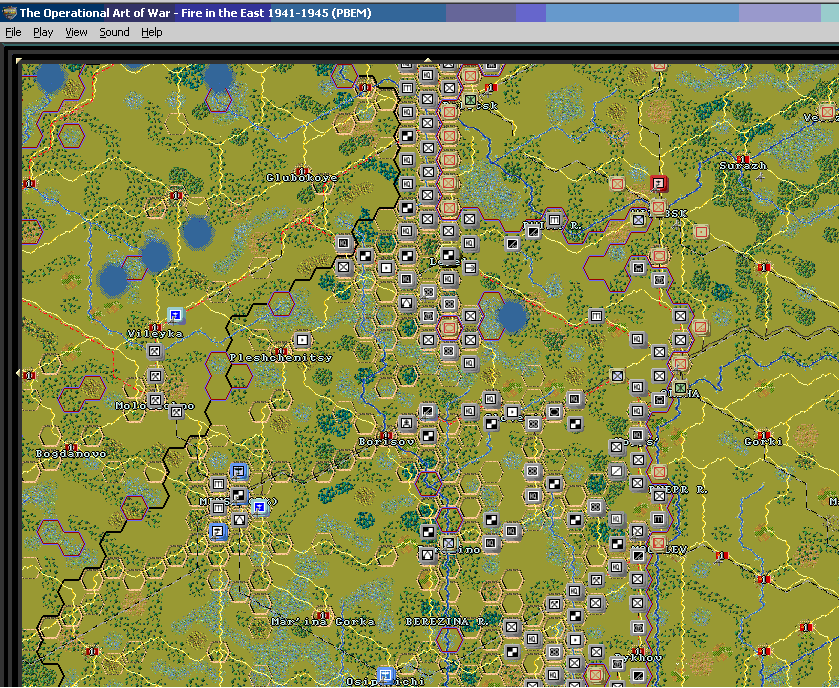Click the objective flag marker above Gorki
Viewport: 840px width, 688px height.
click(x=764, y=435)
